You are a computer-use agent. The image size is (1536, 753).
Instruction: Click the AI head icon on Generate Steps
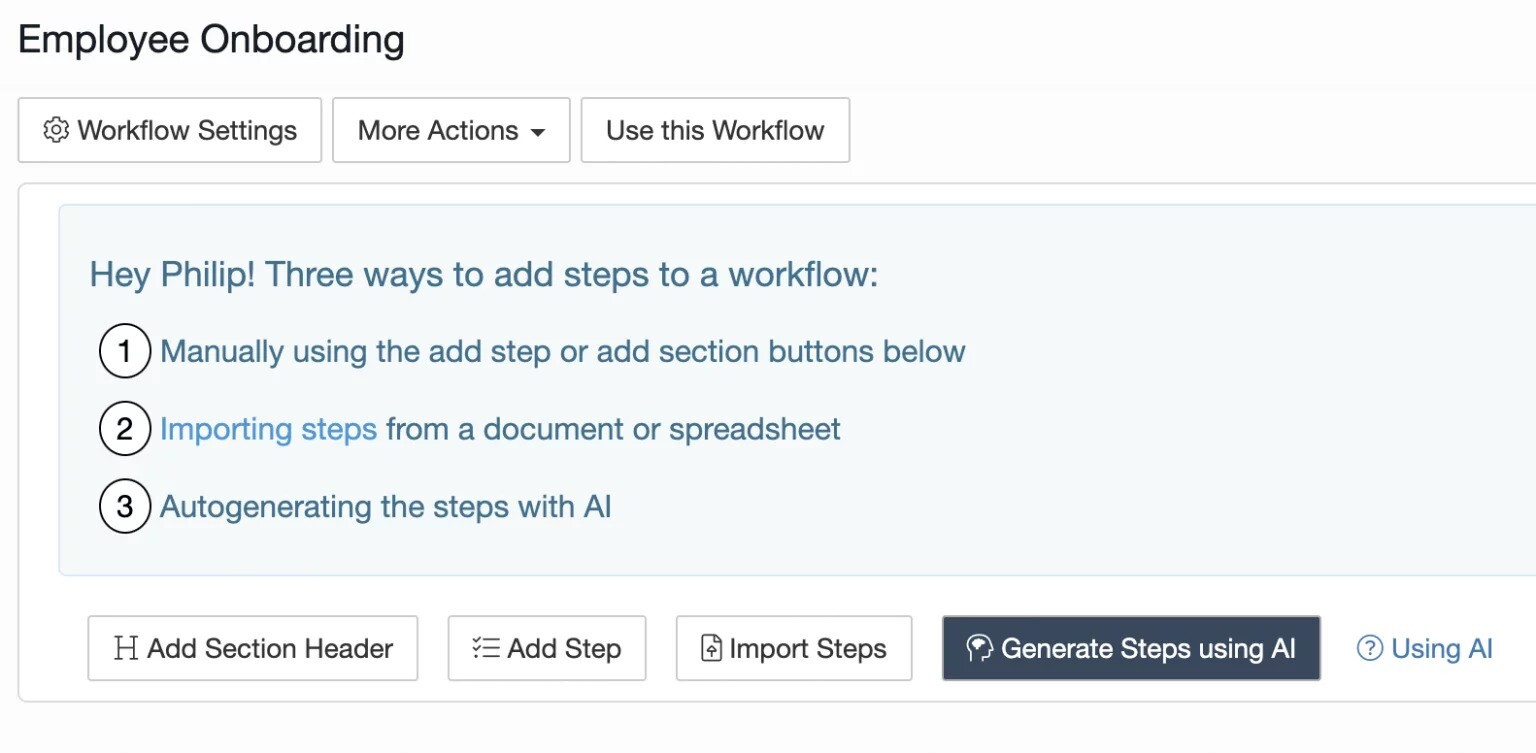pos(979,649)
